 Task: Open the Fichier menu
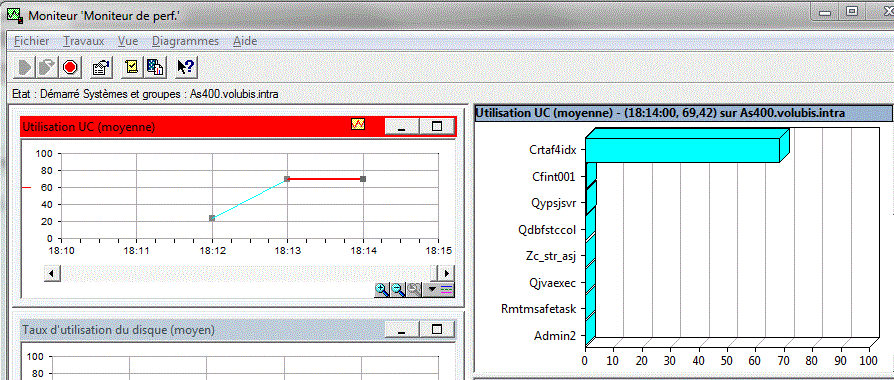tap(31, 41)
